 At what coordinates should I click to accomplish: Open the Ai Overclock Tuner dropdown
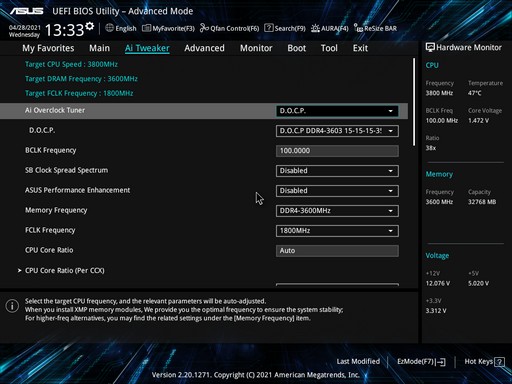coord(337,111)
